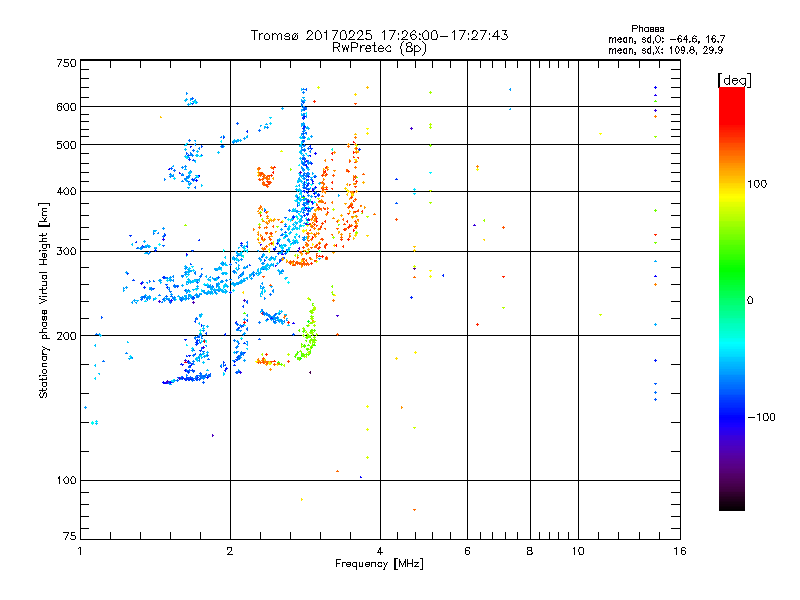800x600 pixels.
Task: Click the y-axis "600" tick label
Action: 67,107
